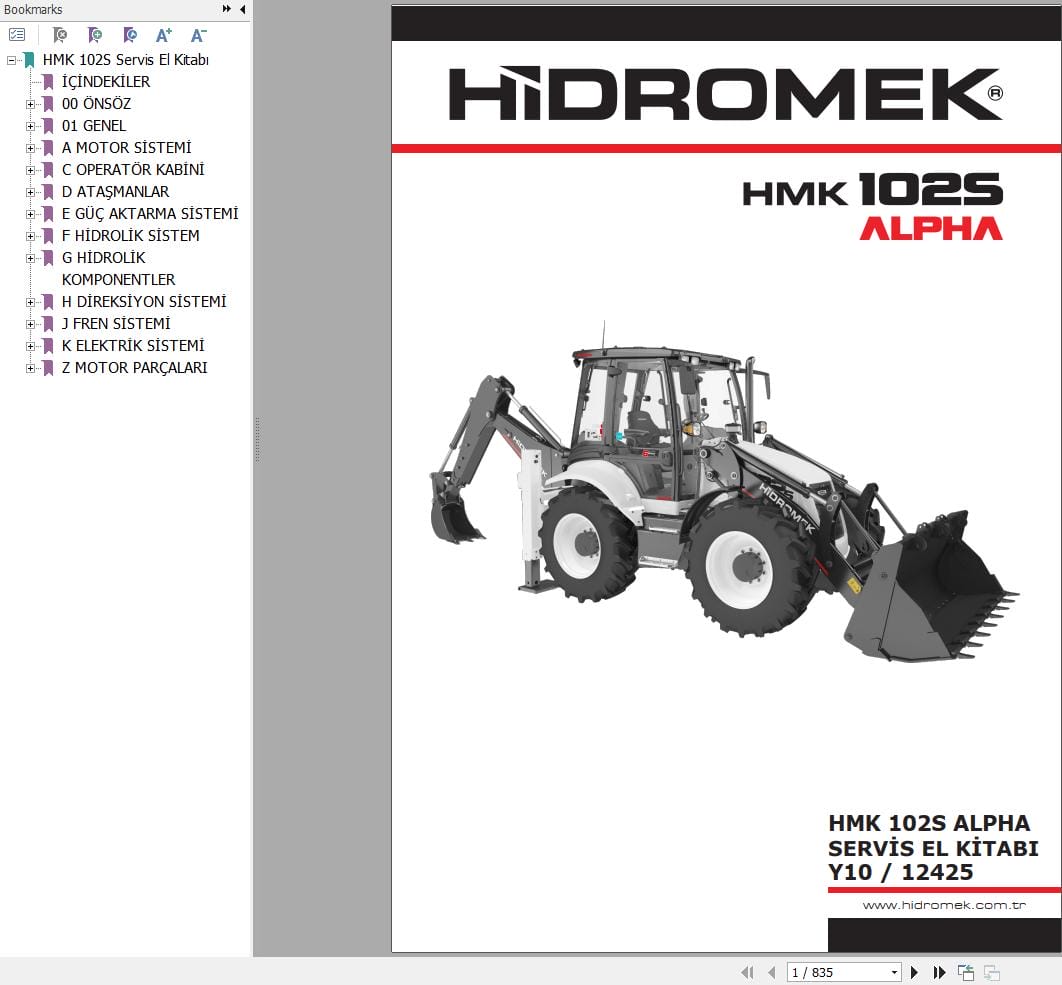
Task: Open the 01 GENEL bookmark
Action: pyautogui.click(x=93, y=125)
